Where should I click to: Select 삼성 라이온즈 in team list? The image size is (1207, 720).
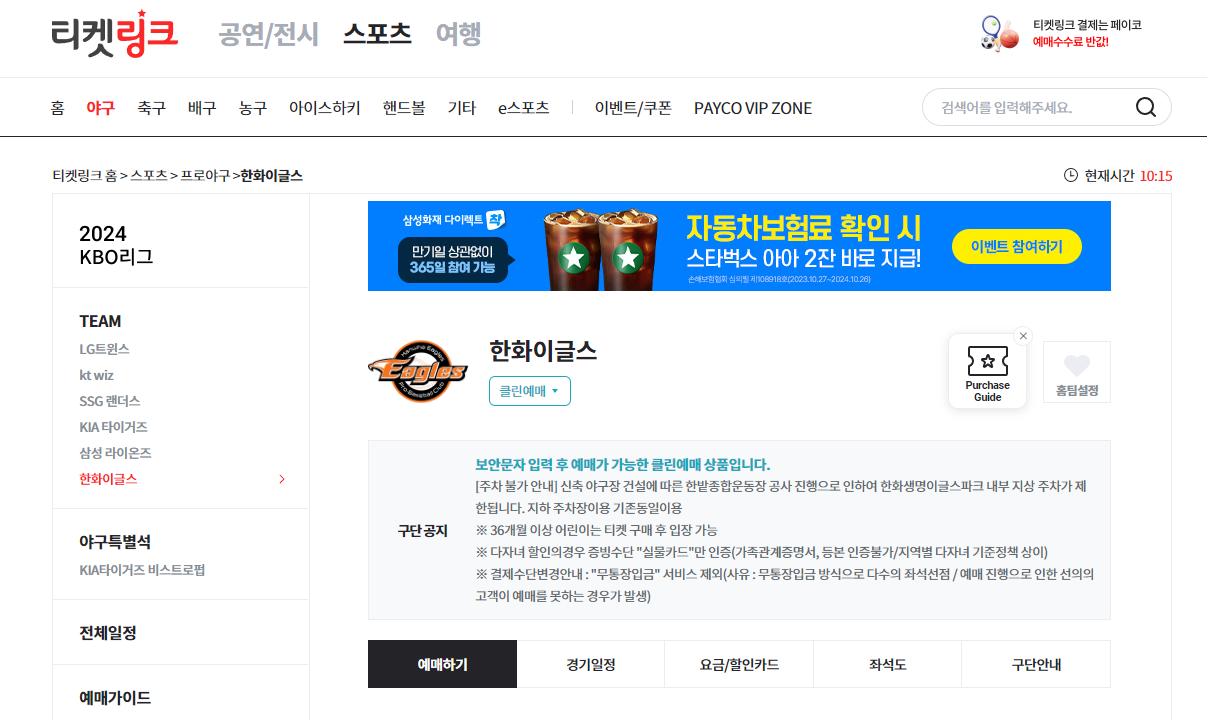(115, 453)
